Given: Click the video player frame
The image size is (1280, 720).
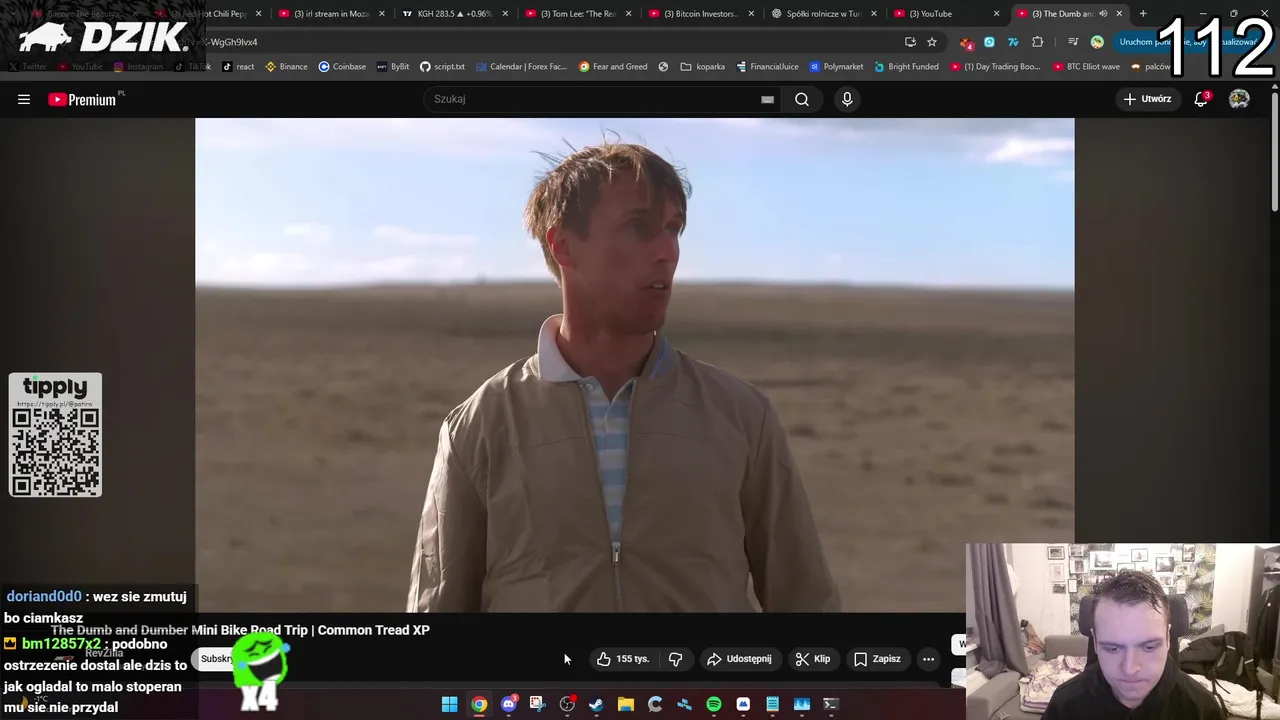Looking at the screenshot, I should [x=634, y=365].
